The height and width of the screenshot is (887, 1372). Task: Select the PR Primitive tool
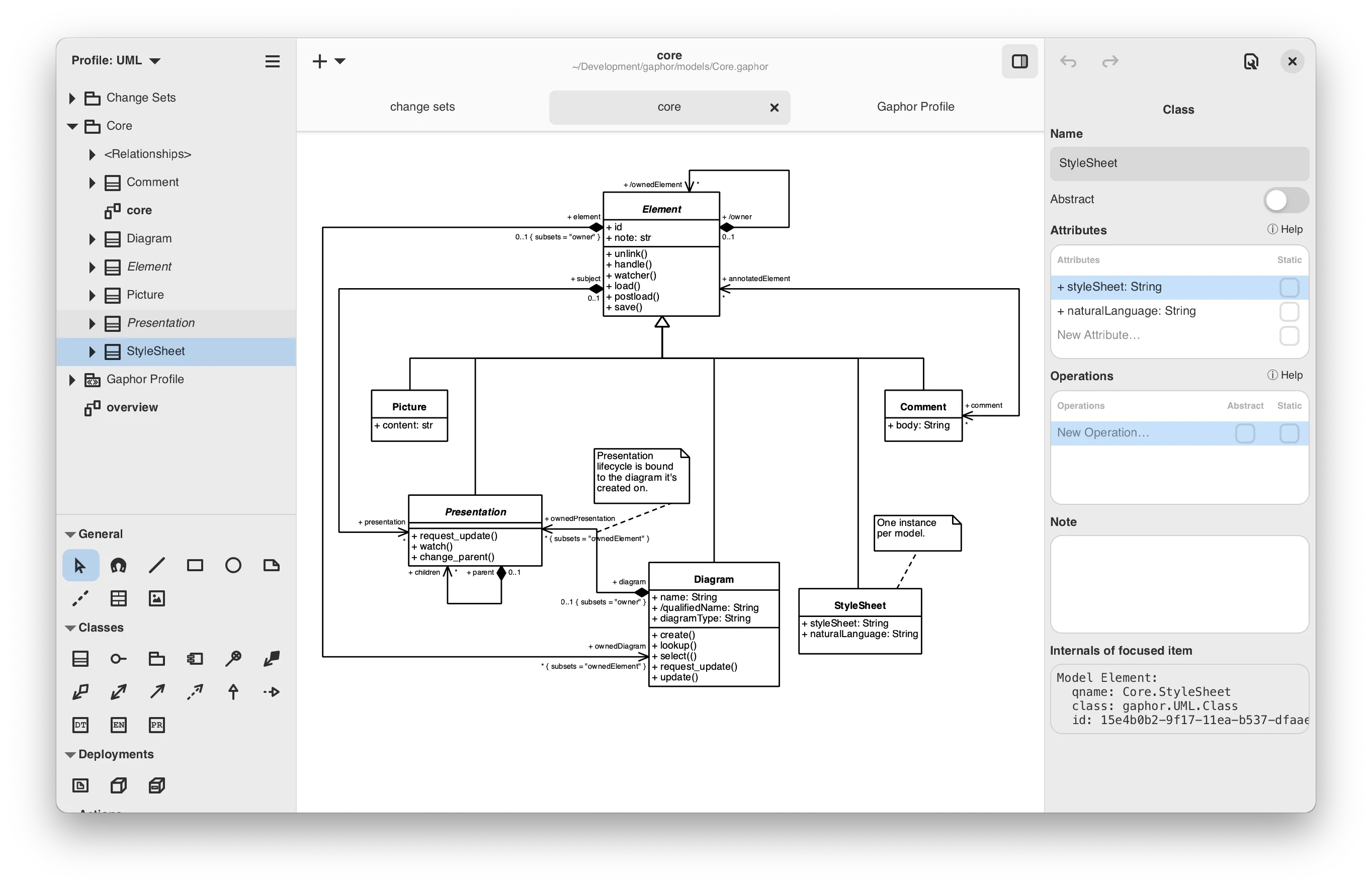[157, 724]
